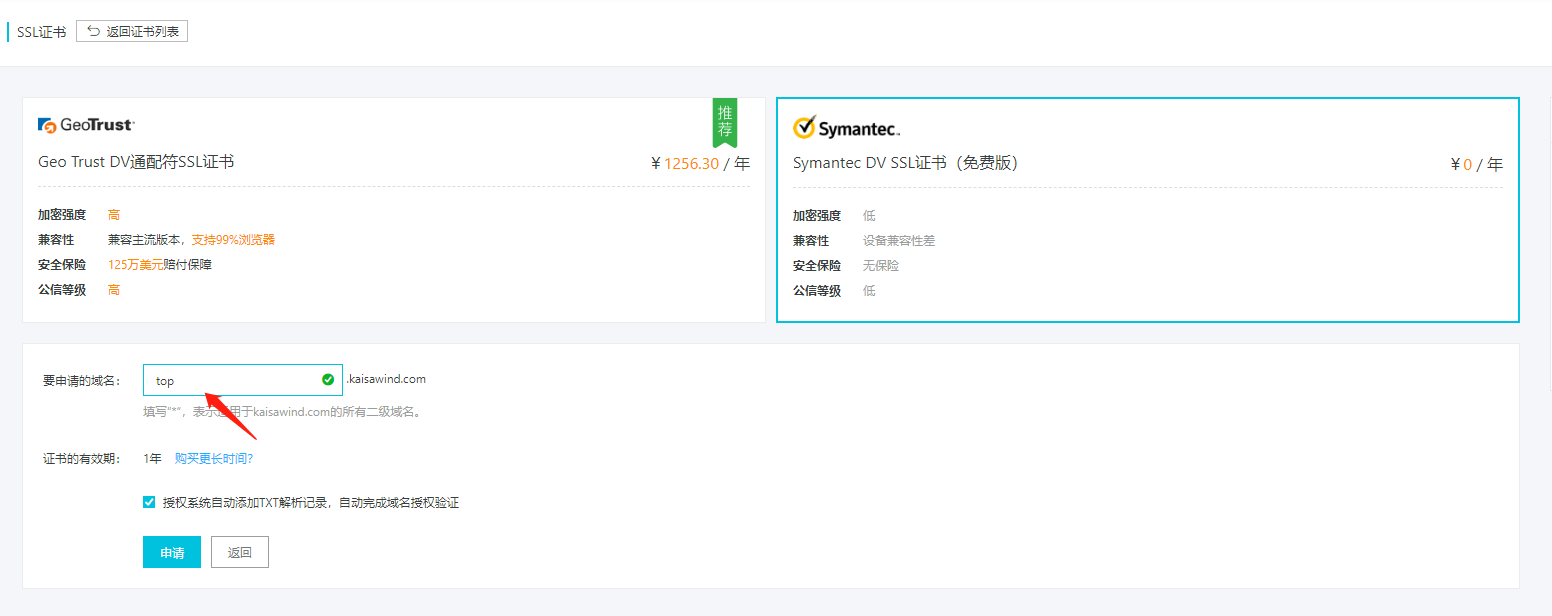
Task: Click the 无保险 text
Action: pyautogui.click(x=881, y=266)
